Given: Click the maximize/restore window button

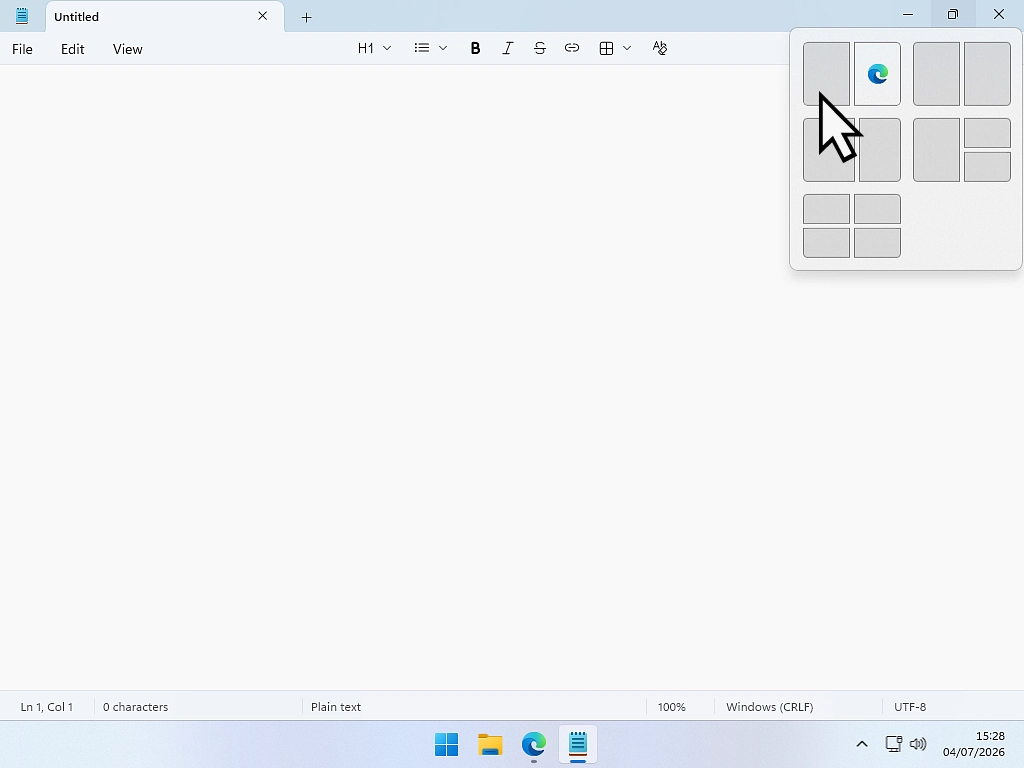Looking at the screenshot, I should (953, 14).
